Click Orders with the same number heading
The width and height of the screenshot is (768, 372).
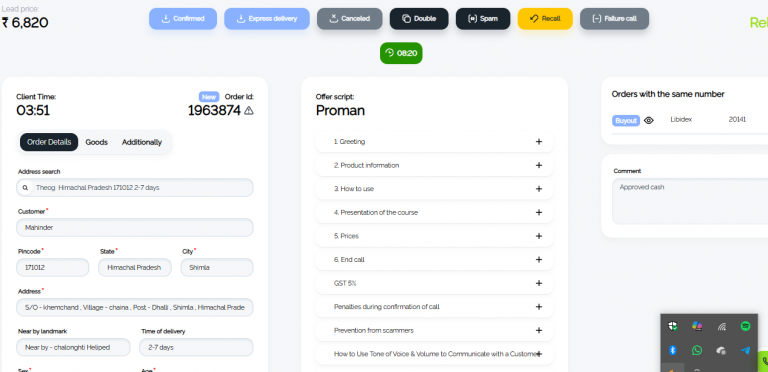pos(668,94)
